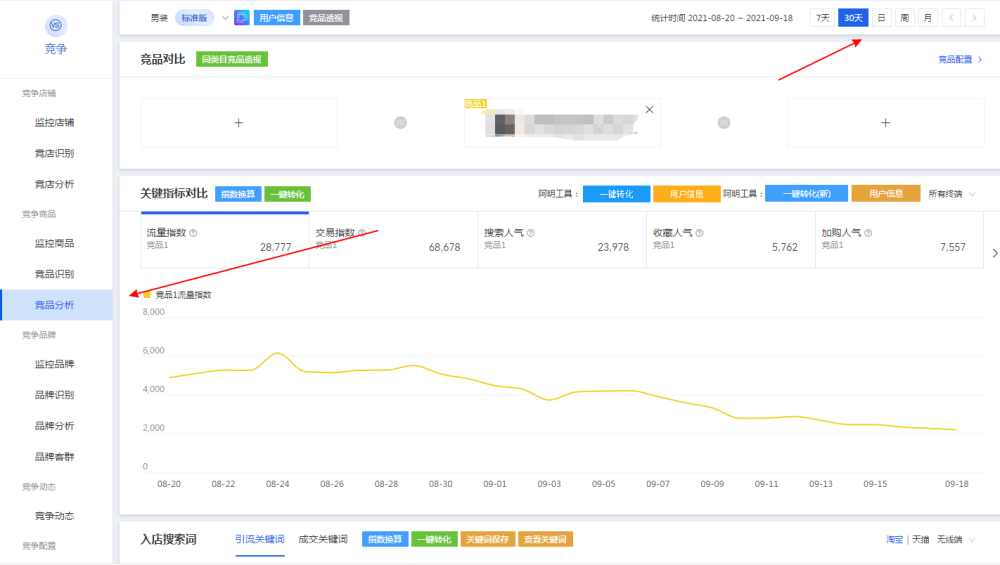Click 指数换算 beside 关键指标对比
The height and width of the screenshot is (565, 1000).
(238, 194)
